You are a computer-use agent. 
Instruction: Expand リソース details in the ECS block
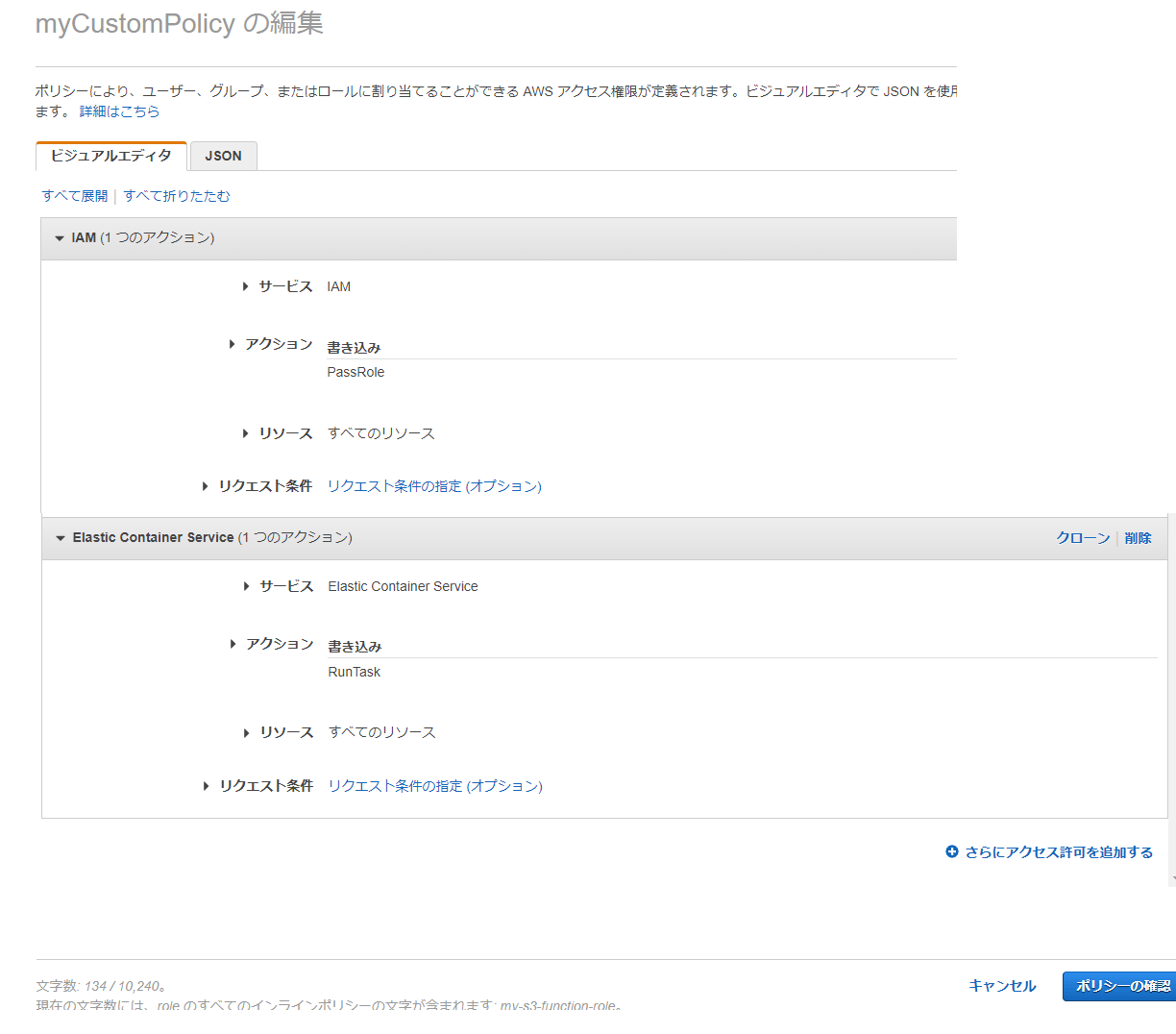pos(246,731)
